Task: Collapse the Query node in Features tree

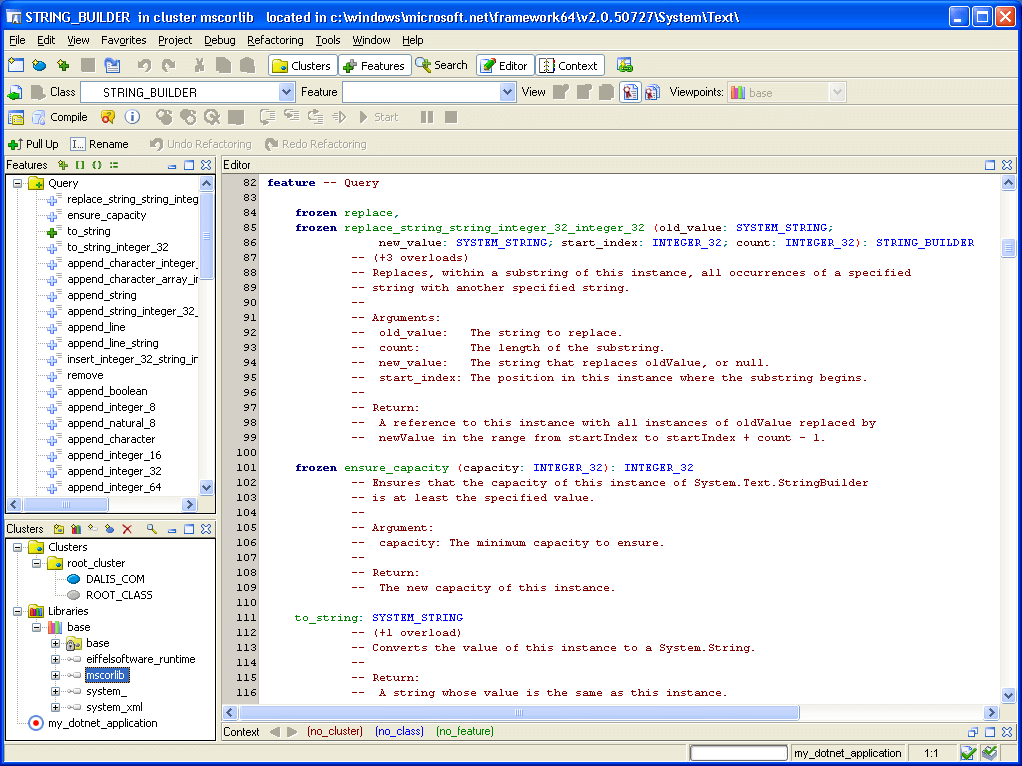Action: point(18,184)
